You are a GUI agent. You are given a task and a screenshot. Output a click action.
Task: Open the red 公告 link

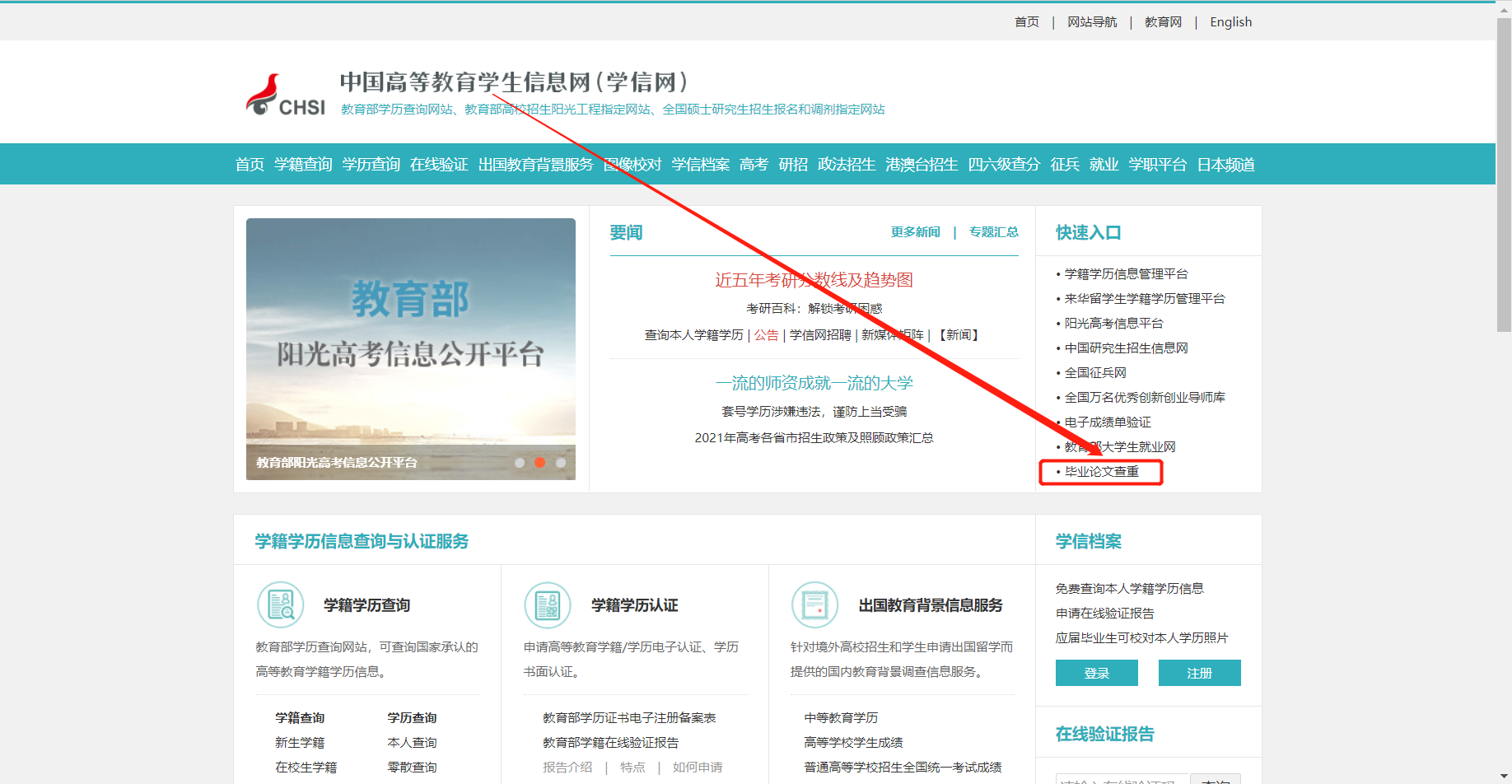(x=766, y=335)
